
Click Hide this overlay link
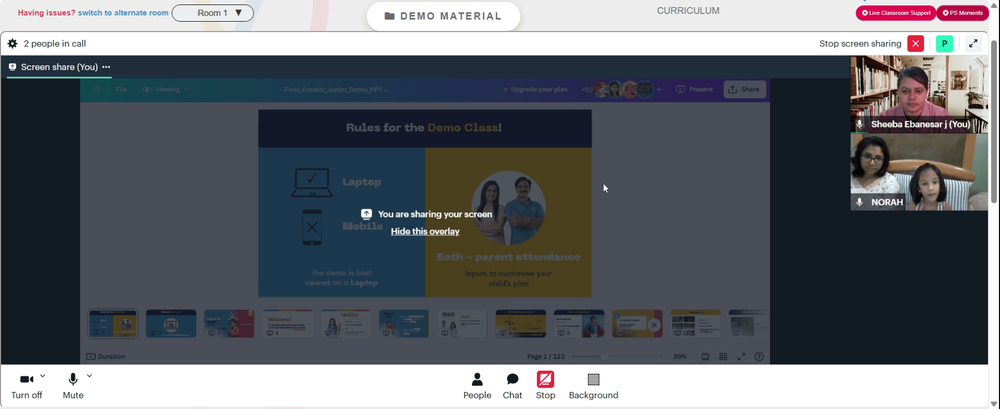pos(425,231)
